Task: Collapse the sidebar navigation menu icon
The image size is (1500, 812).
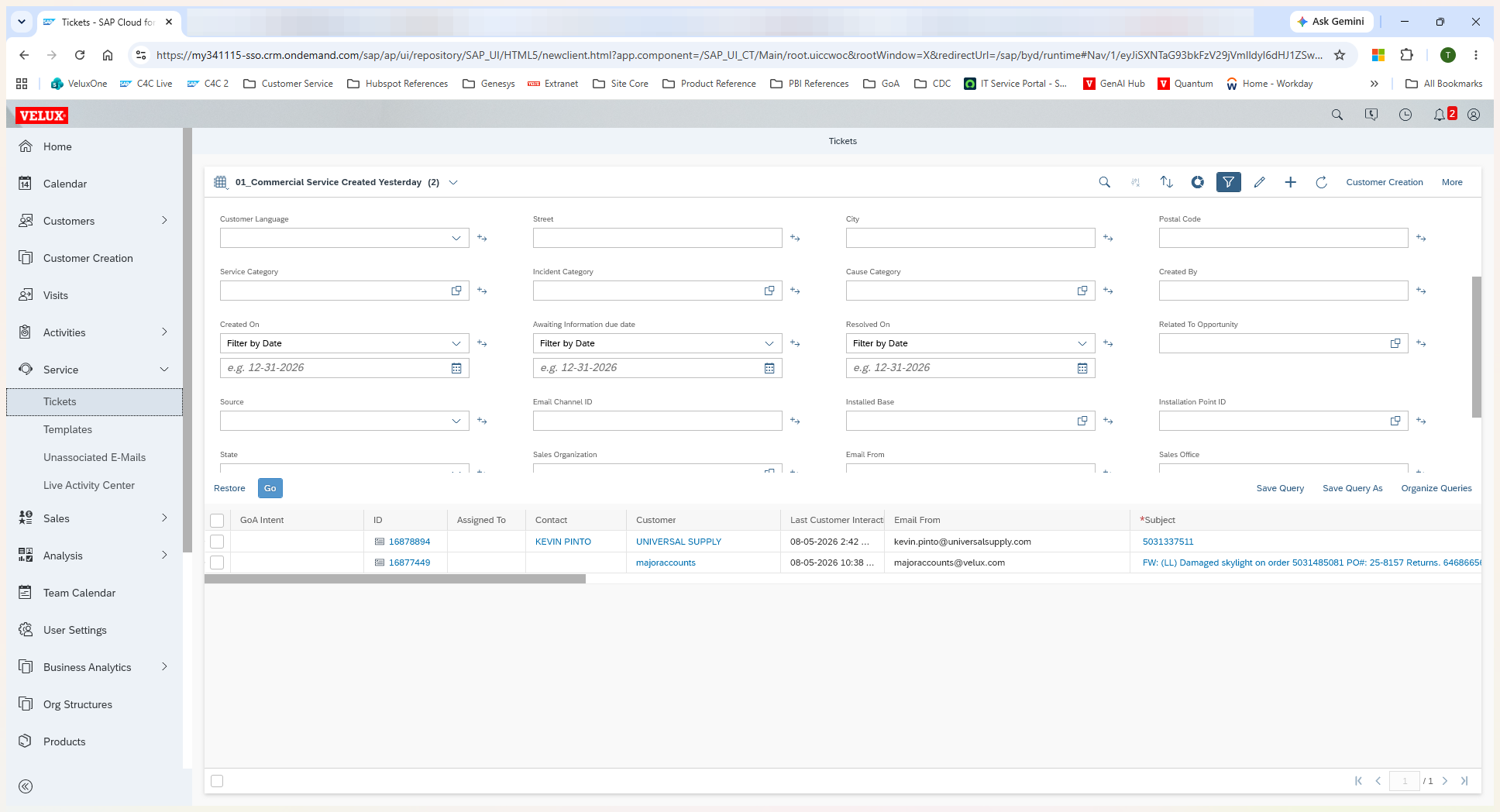Action: click(26, 786)
